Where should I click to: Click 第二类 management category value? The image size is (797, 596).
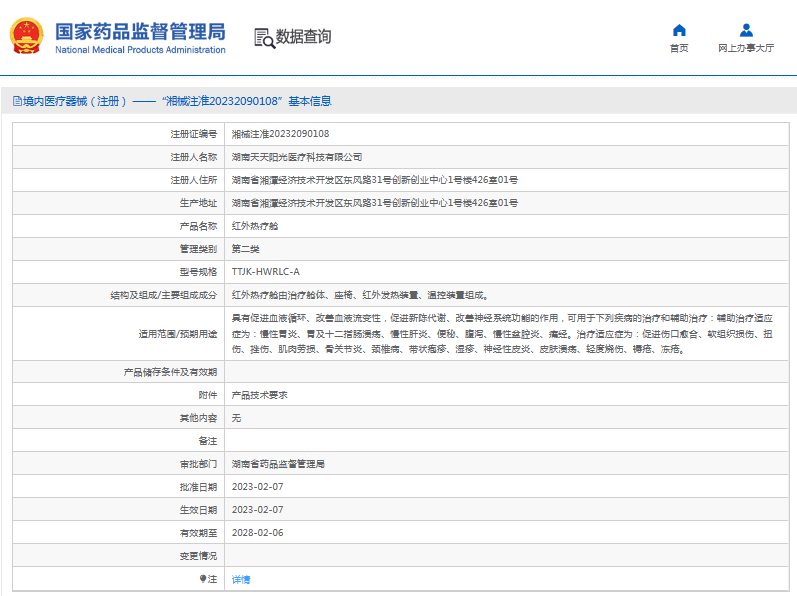[246, 249]
